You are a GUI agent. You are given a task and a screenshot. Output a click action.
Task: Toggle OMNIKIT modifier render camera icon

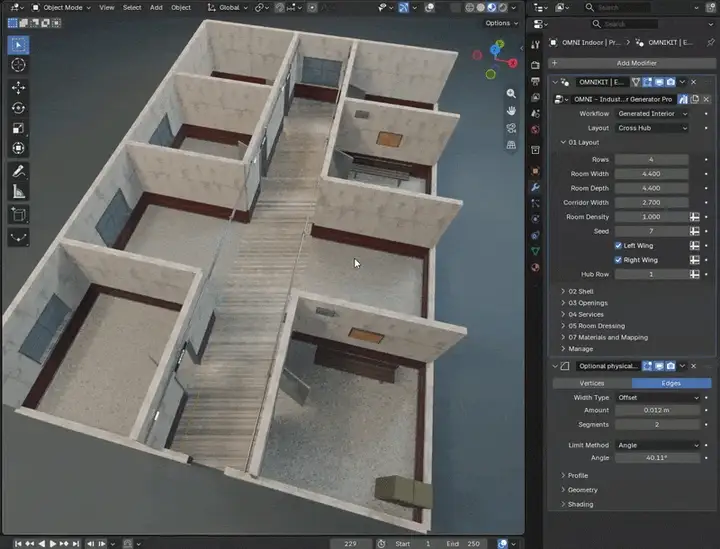[671, 82]
